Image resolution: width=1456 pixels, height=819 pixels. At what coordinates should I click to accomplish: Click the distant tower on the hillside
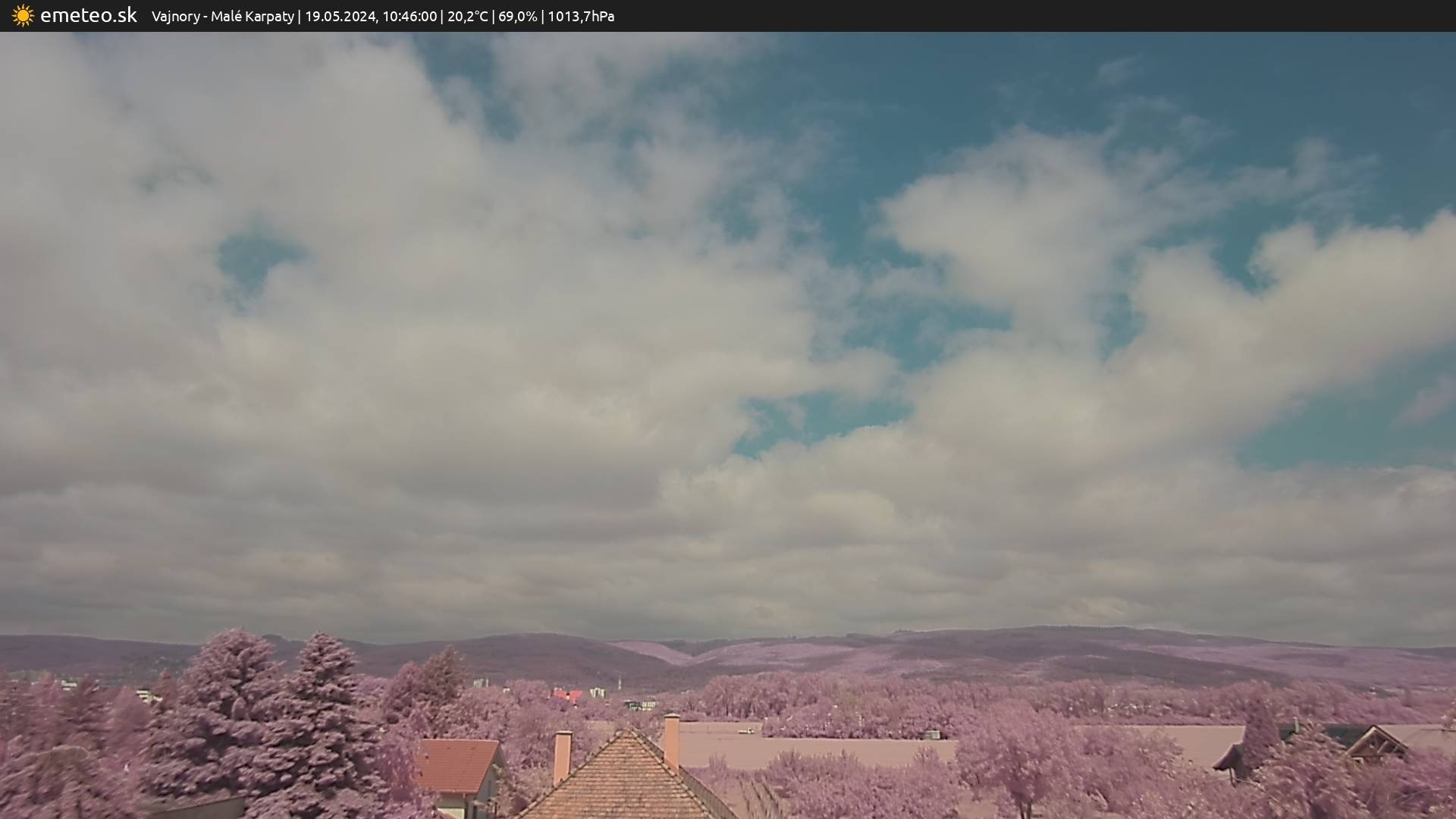[x=619, y=682]
